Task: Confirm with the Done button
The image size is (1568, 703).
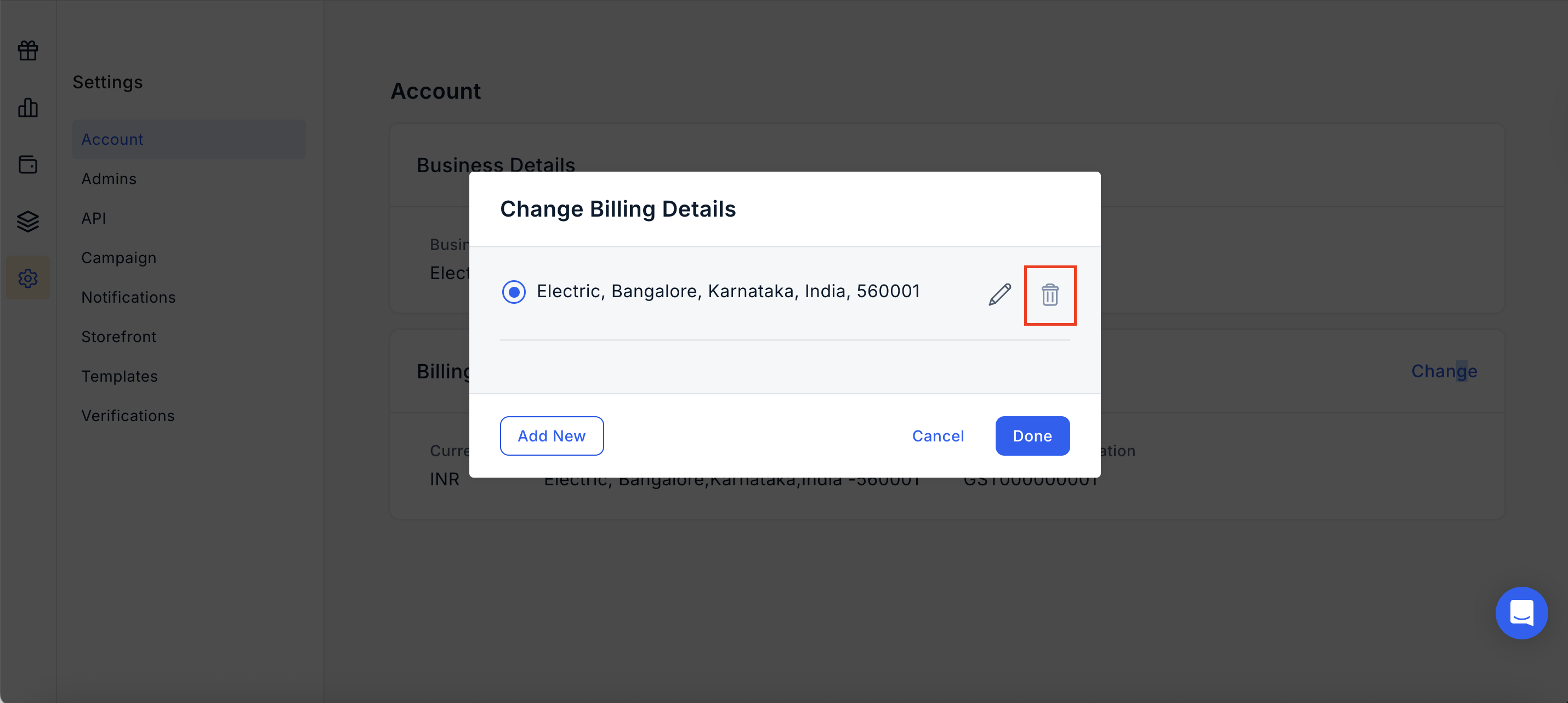Action: click(1032, 436)
